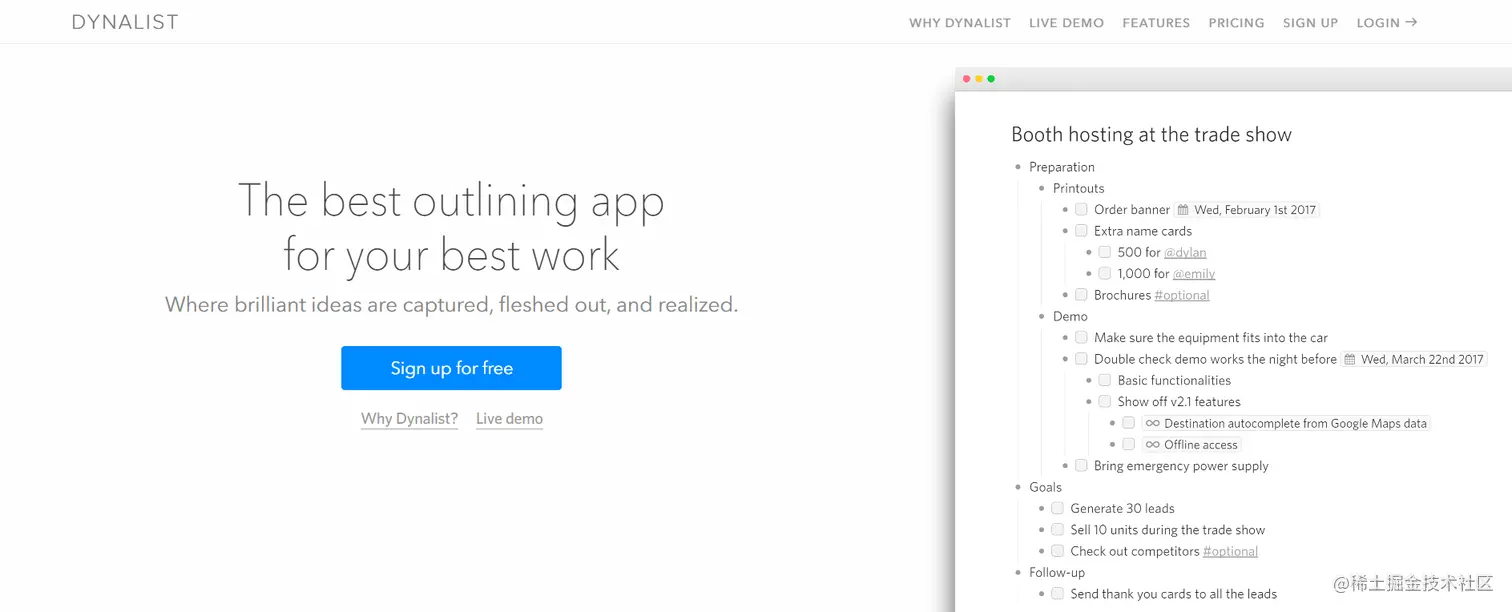
Task: Click the DYNALIST logo in the header
Action: [x=125, y=22]
